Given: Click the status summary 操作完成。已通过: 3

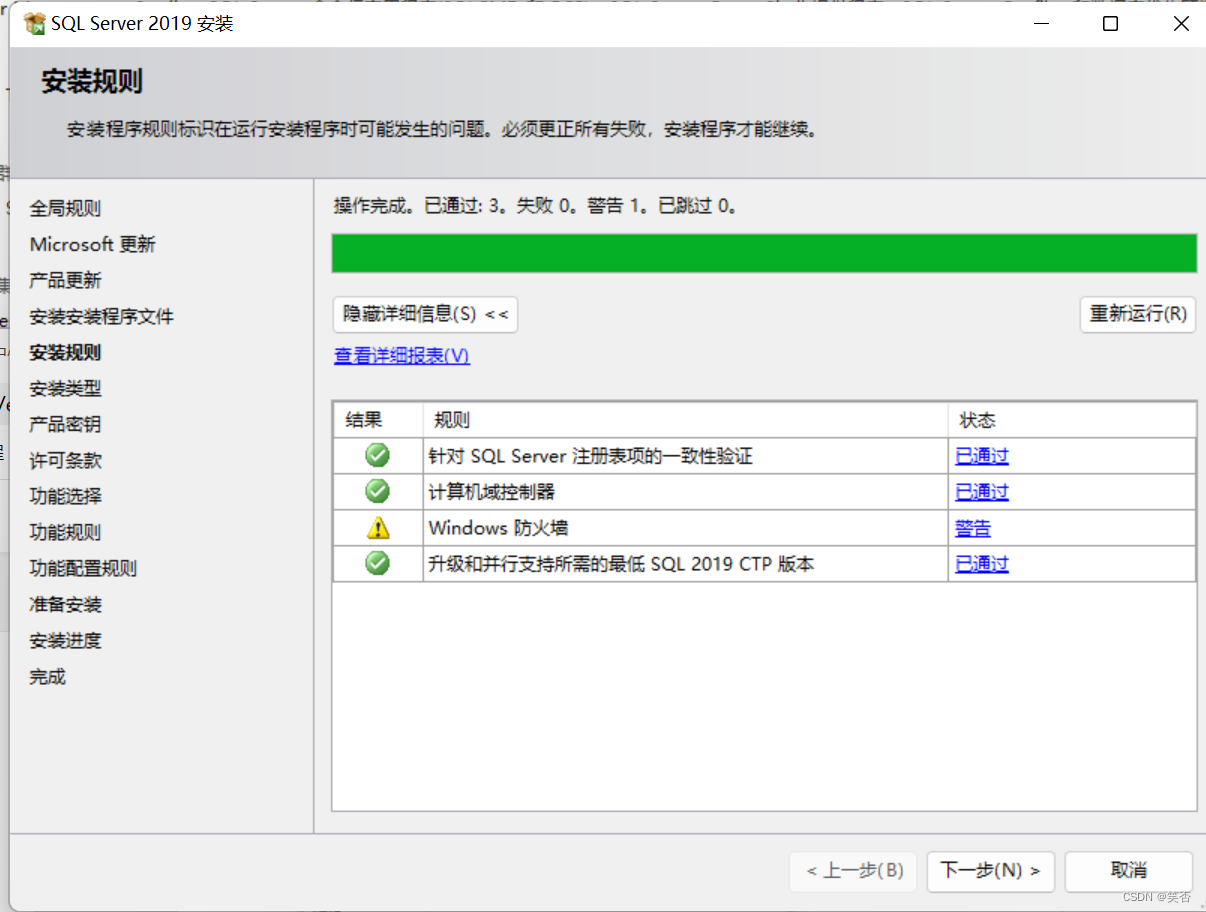Looking at the screenshot, I should 535,206.
